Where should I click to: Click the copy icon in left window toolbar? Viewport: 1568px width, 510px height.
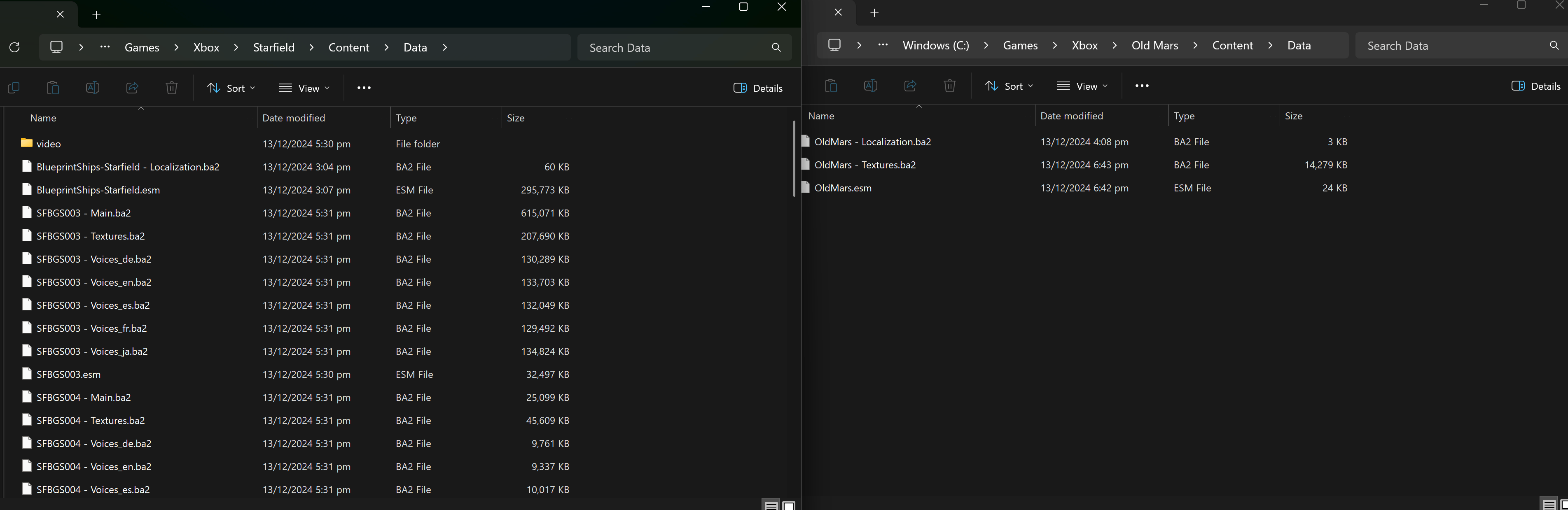(x=14, y=88)
